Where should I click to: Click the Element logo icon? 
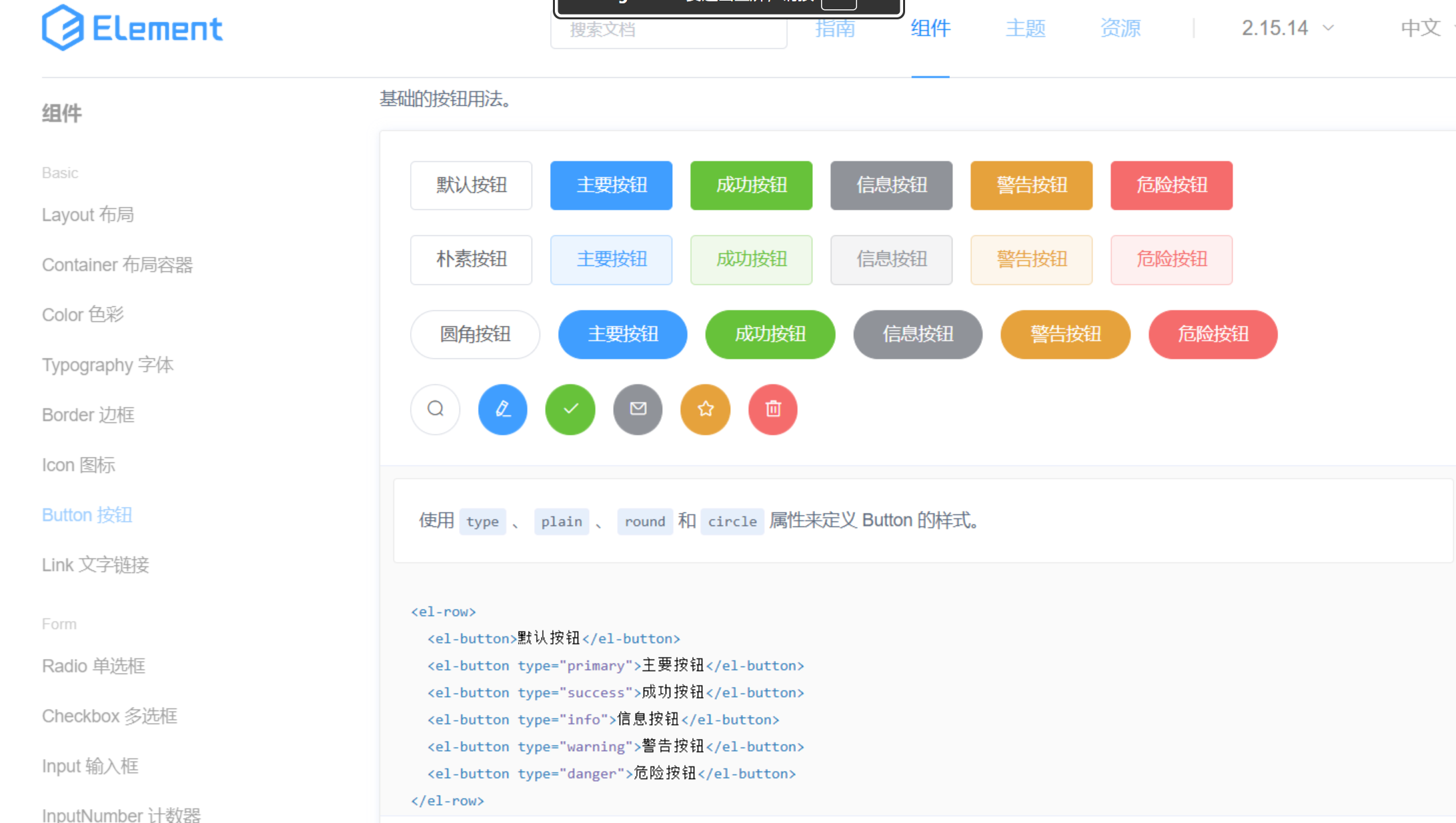[x=63, y=28]
